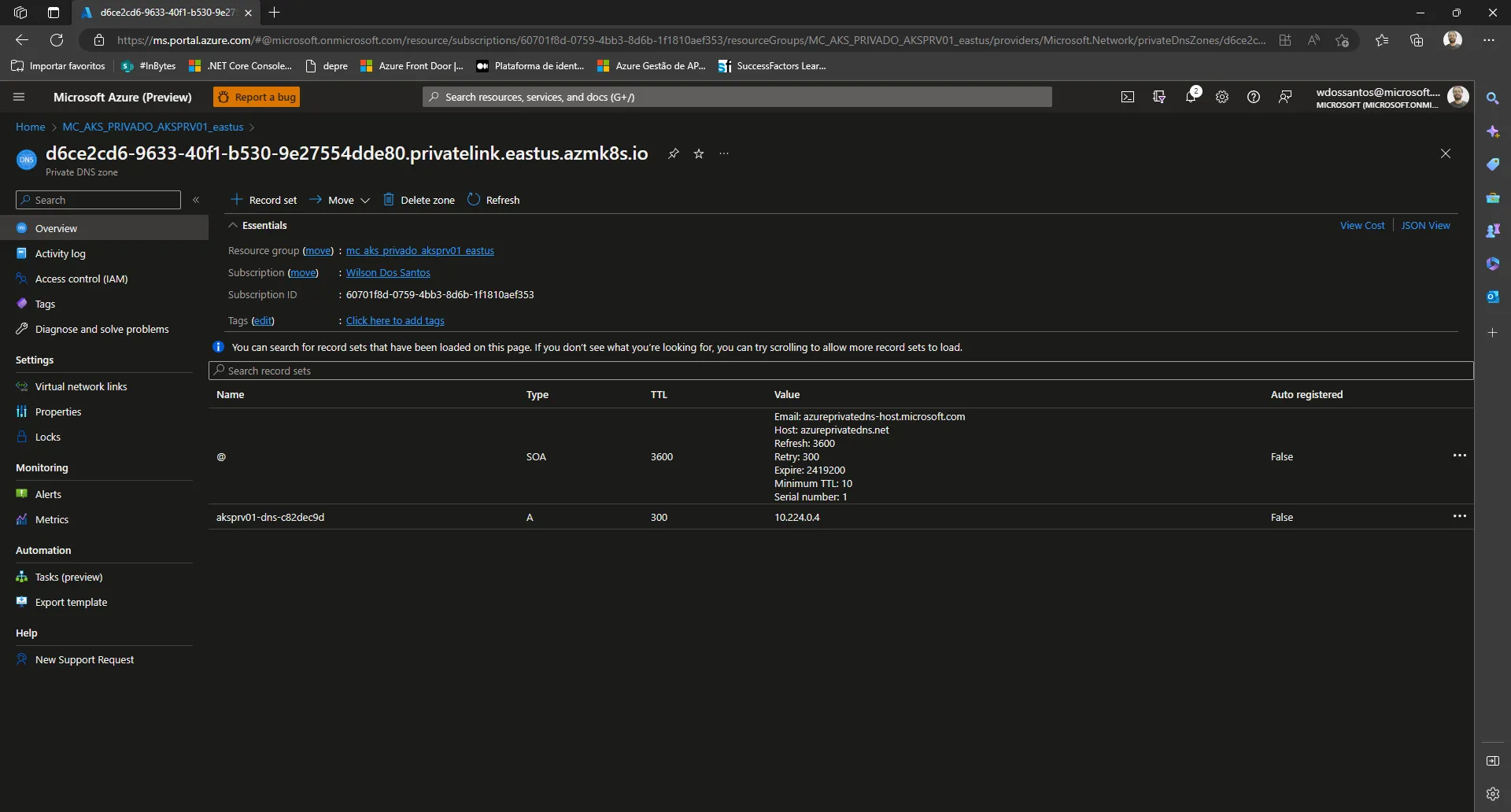This screenshot has width=1511, height=812.
Task: Open the Azure portal hamburger menu
Action: pos(19,97)
